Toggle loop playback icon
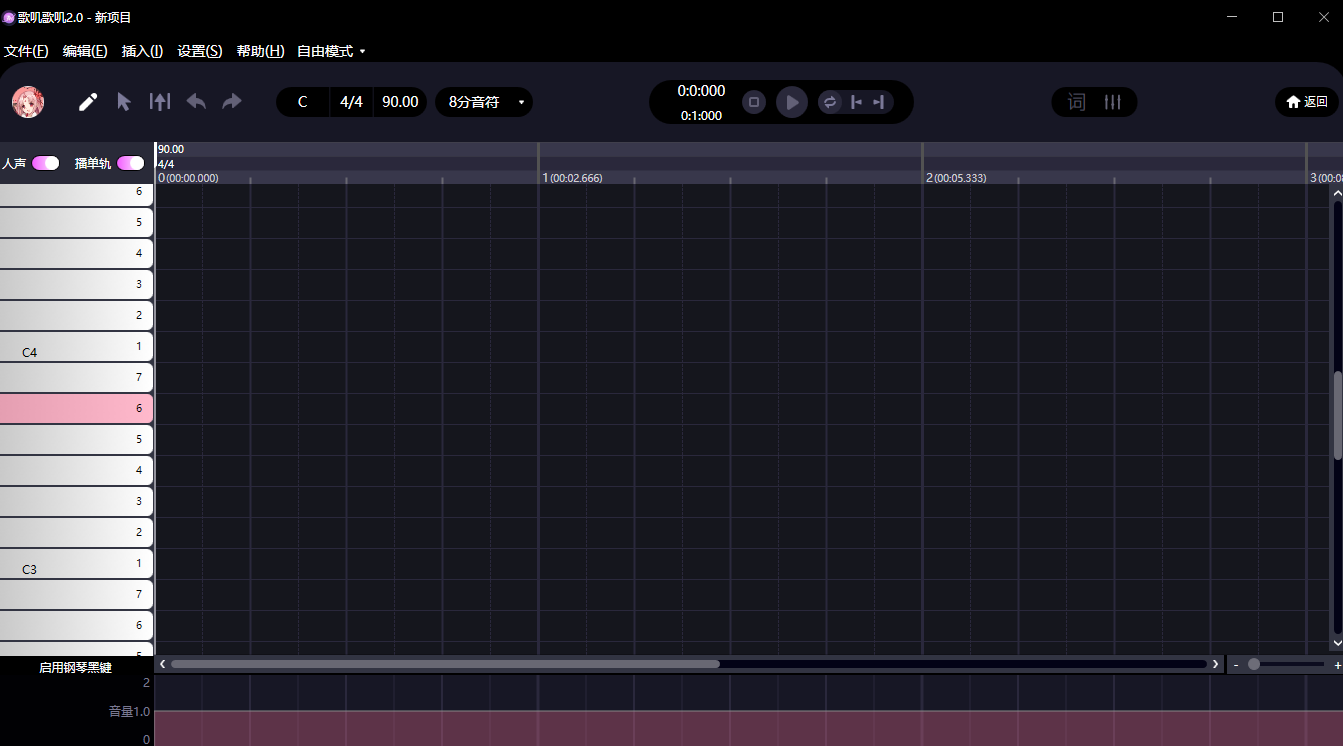Image resolution: width=1343 pixels, height=746 pixels. (x=829, y=102)
